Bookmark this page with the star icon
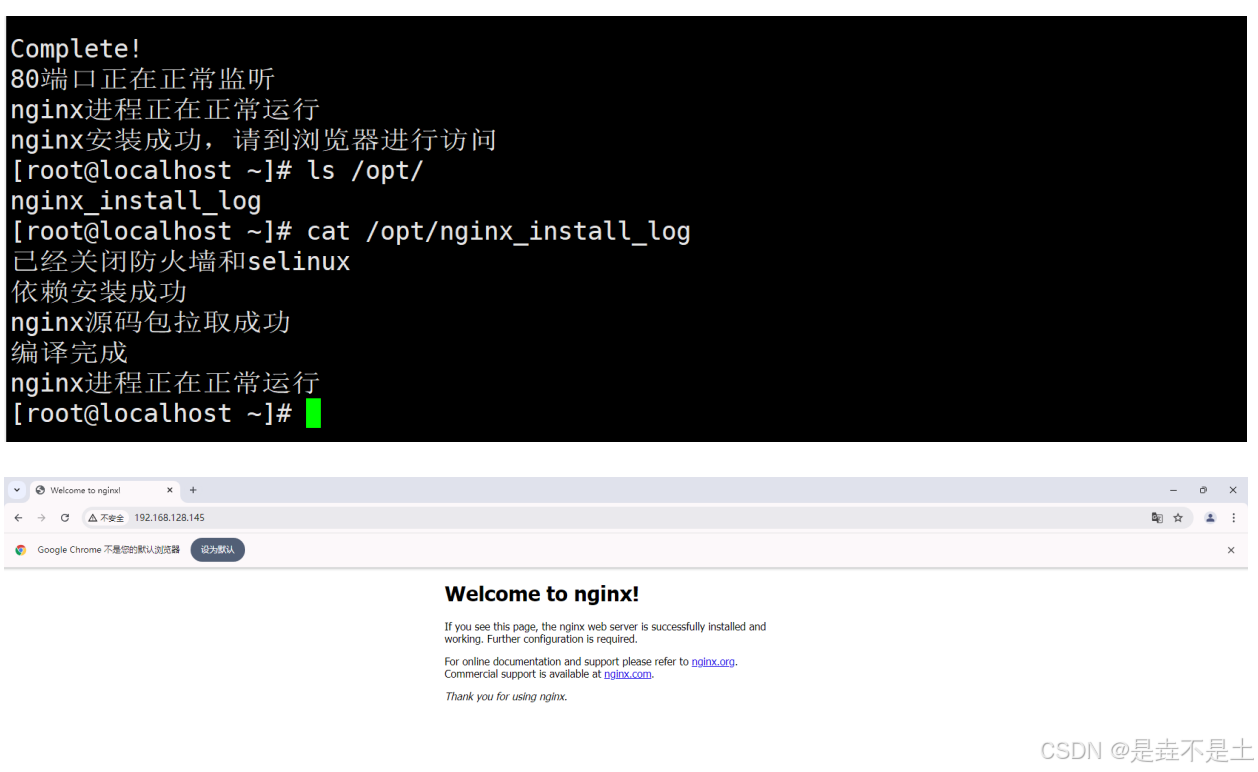This screenshot has width=1258, height=772. click(x=1178, y=518)
